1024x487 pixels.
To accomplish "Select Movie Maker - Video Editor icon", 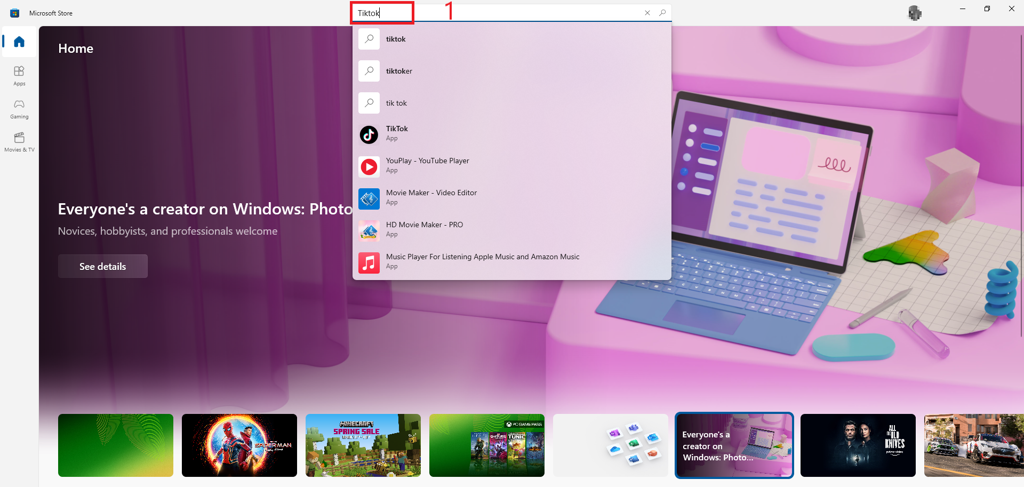I will point(369,198).
